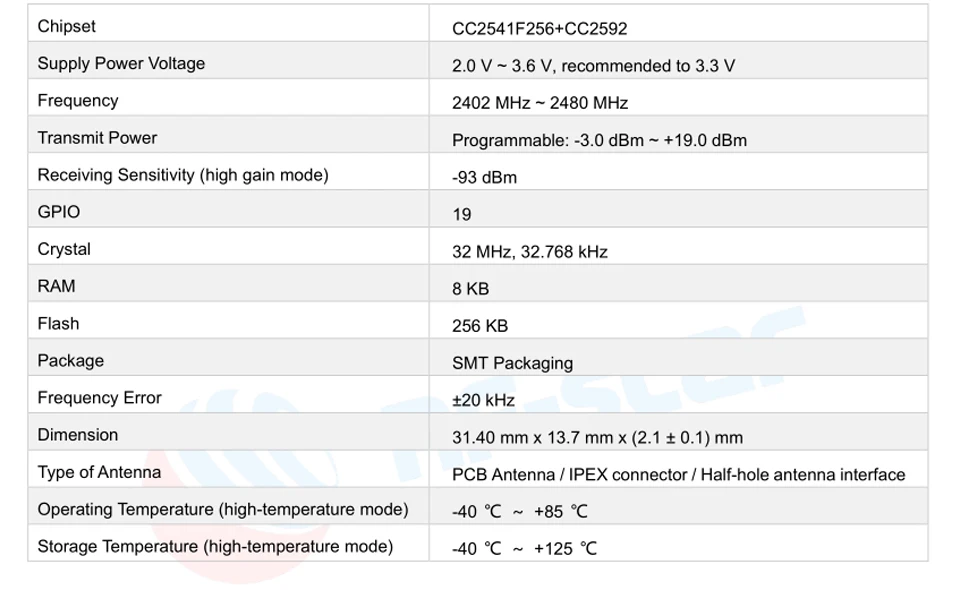Click the RAM value 8 KB
This screenshot has width=960, height=590.
pyautogui.click(x=470, y=289)
